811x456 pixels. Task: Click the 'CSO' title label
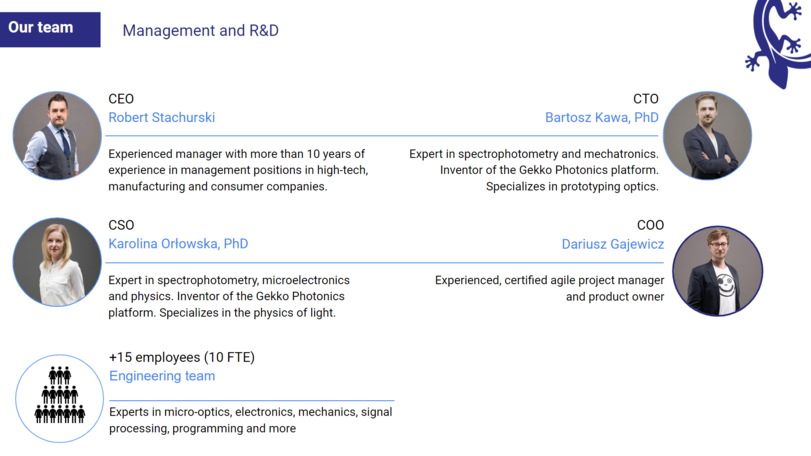pos(121,225)
